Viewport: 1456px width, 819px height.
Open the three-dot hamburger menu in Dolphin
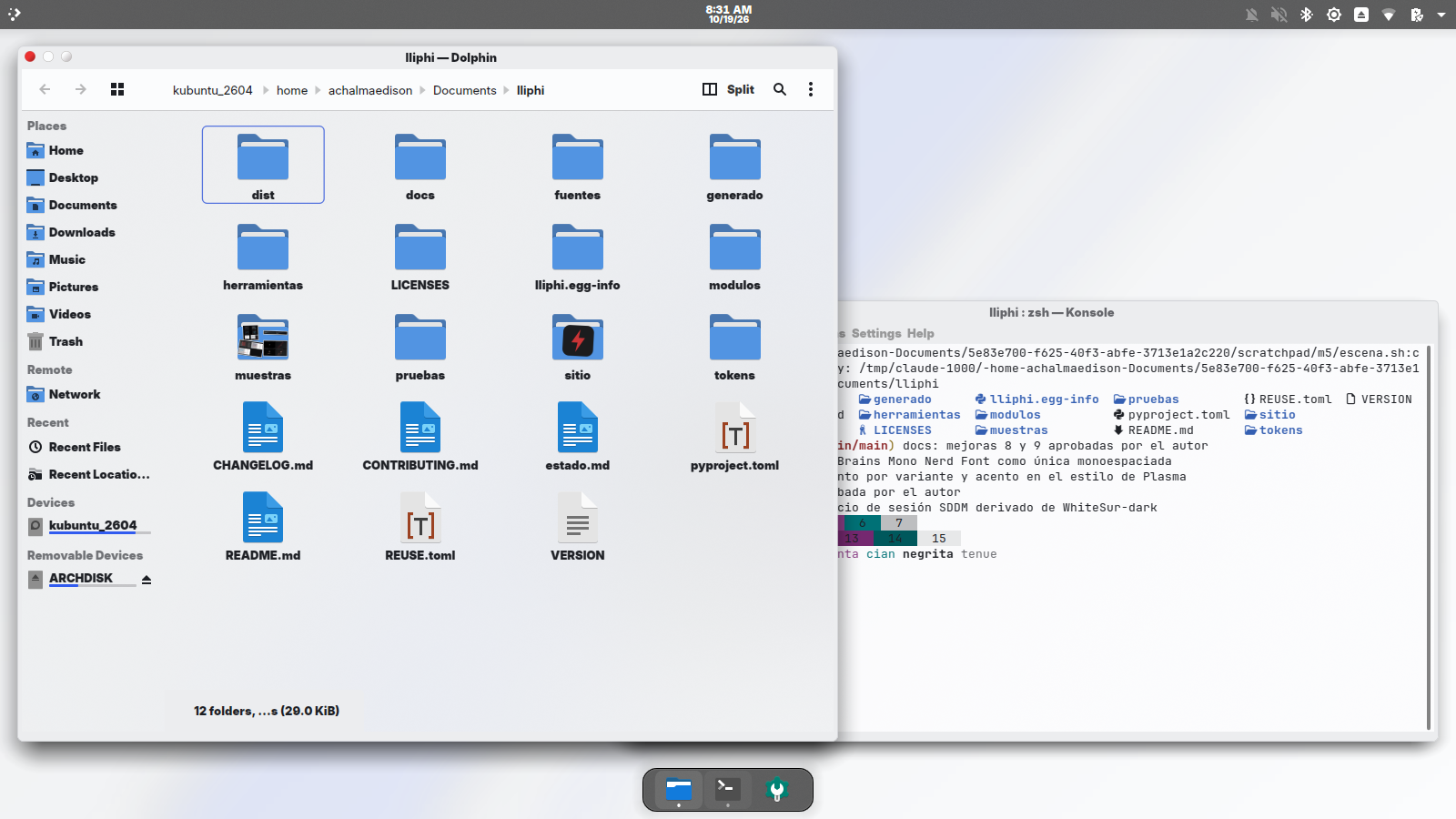click(x=811, y=89)
